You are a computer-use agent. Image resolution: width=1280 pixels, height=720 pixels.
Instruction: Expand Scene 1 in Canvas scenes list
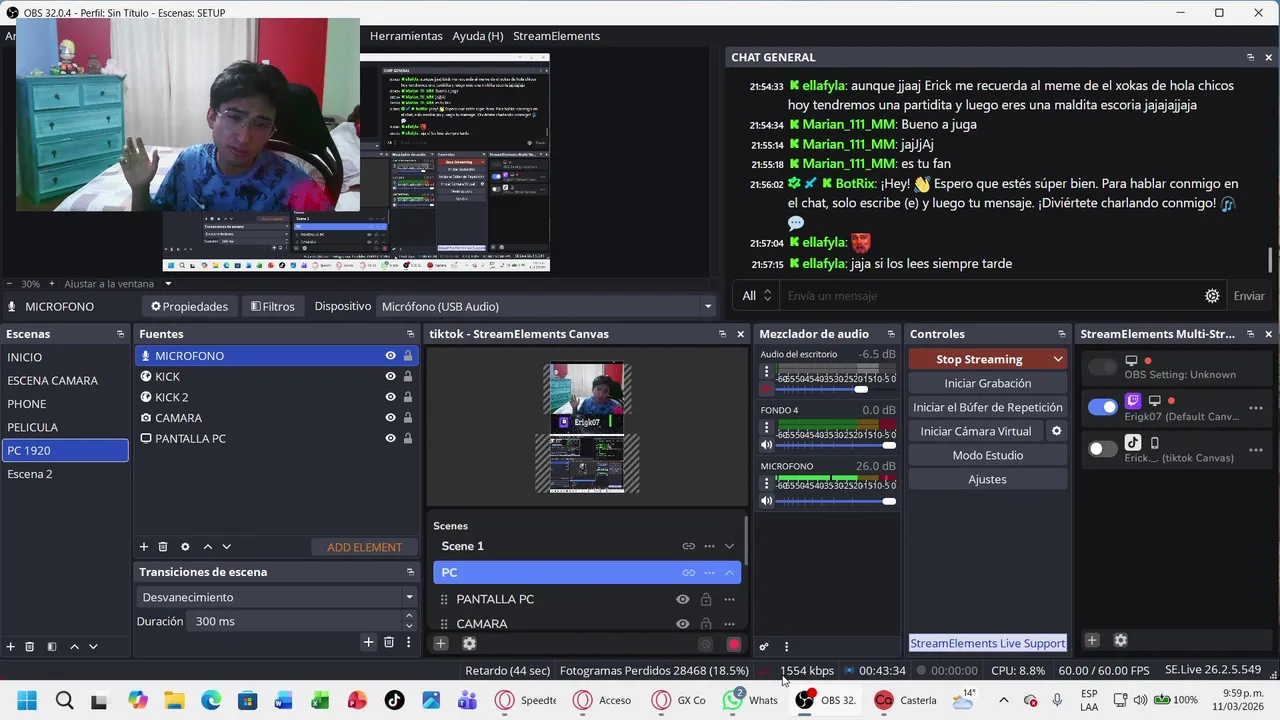pyautogui.click(x=729, y=546)
